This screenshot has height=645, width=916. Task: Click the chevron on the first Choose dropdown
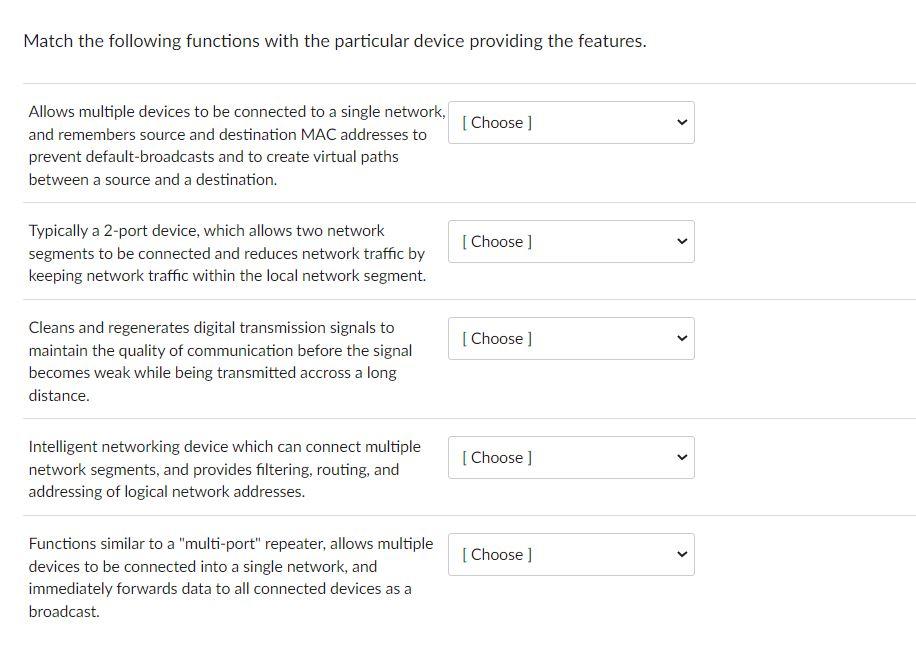pyautogui.click(x=681, y=122)
